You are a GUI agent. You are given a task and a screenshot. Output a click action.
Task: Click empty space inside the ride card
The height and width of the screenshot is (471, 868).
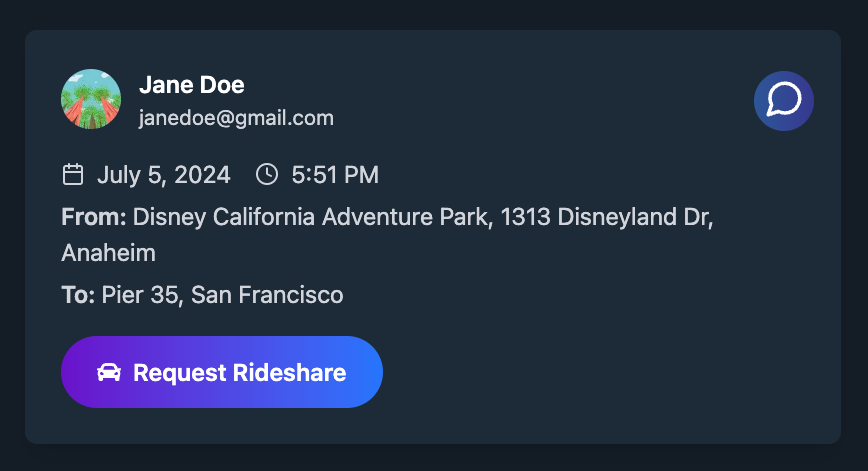pos(609,360)
